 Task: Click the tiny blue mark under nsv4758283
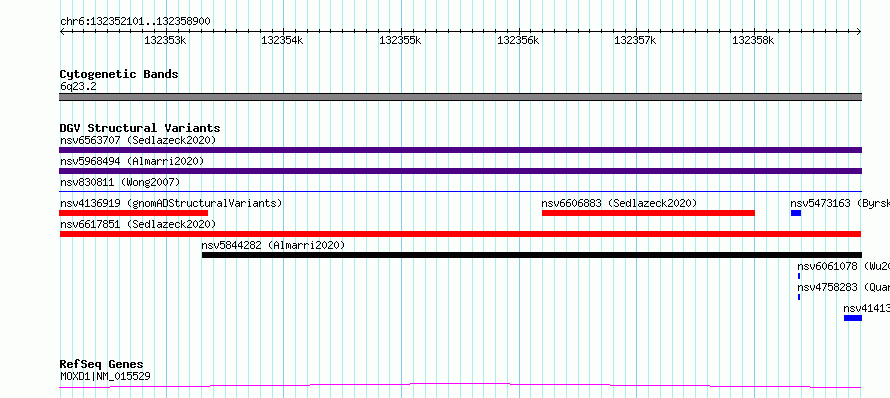pos(799,297)
